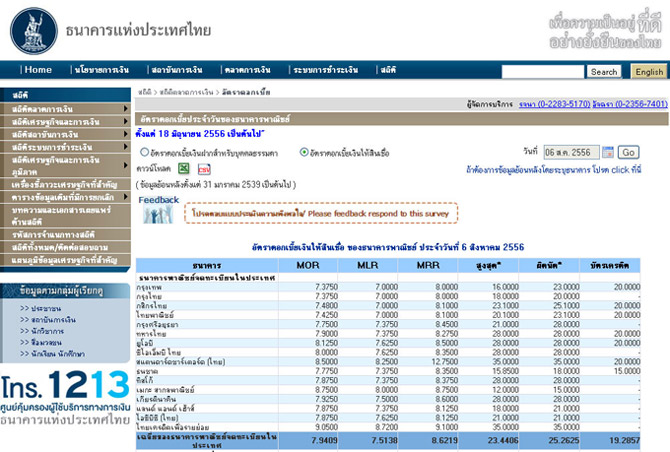
Task: Expand สถิติสถาบันการเงิน sidebar submenu
Action: (125, 134)
